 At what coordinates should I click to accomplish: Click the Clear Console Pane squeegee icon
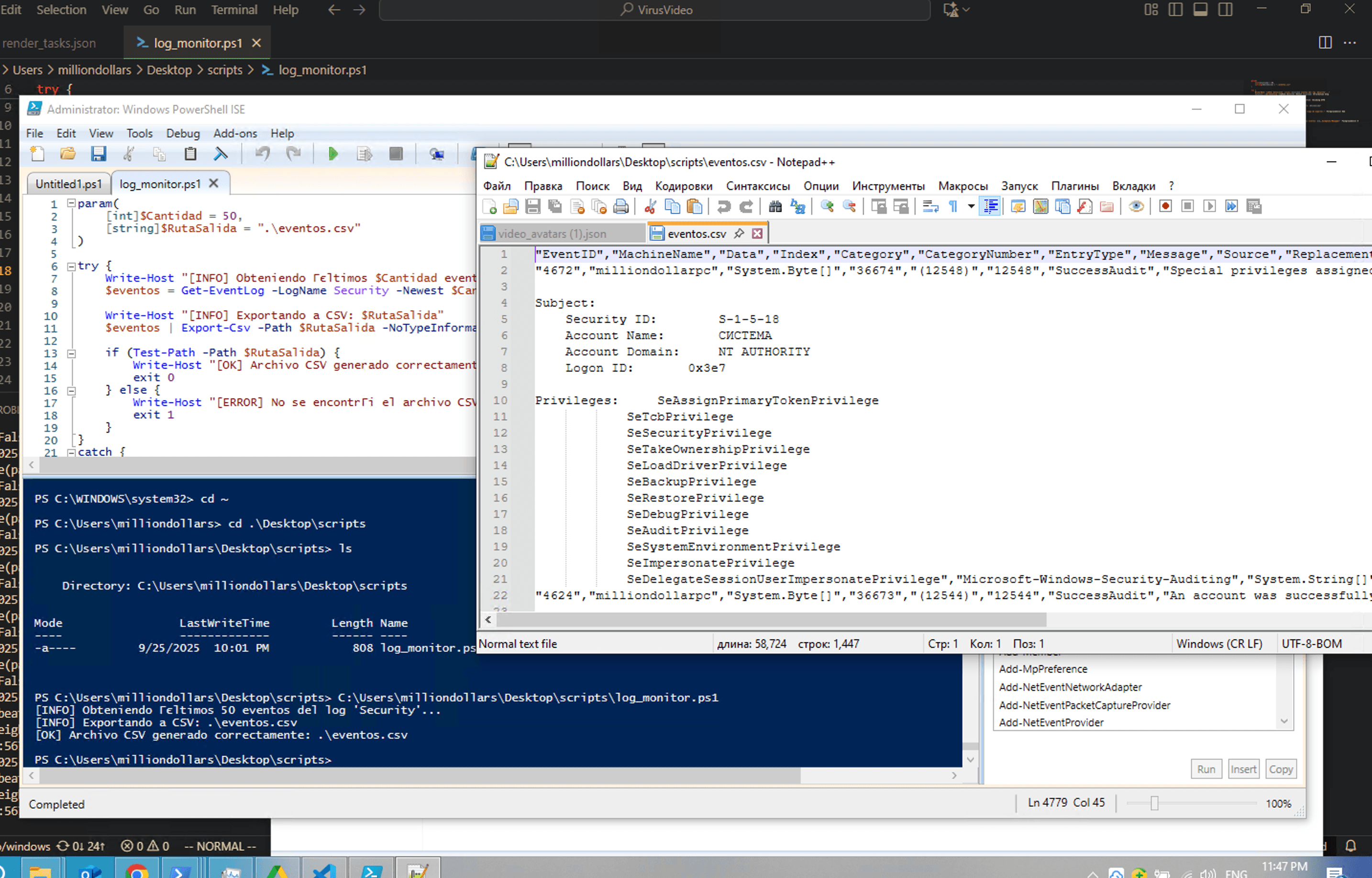pos(221,154)
